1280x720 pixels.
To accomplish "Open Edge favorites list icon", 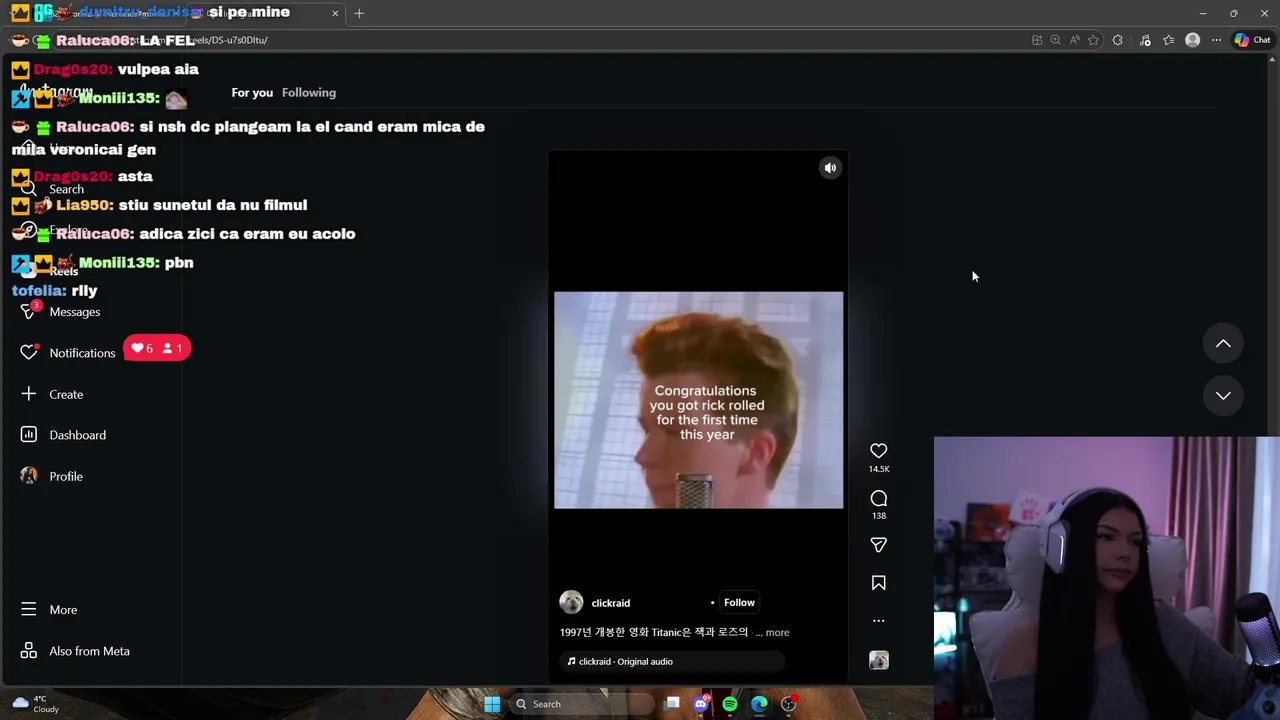I will [x=1168, y=40].
